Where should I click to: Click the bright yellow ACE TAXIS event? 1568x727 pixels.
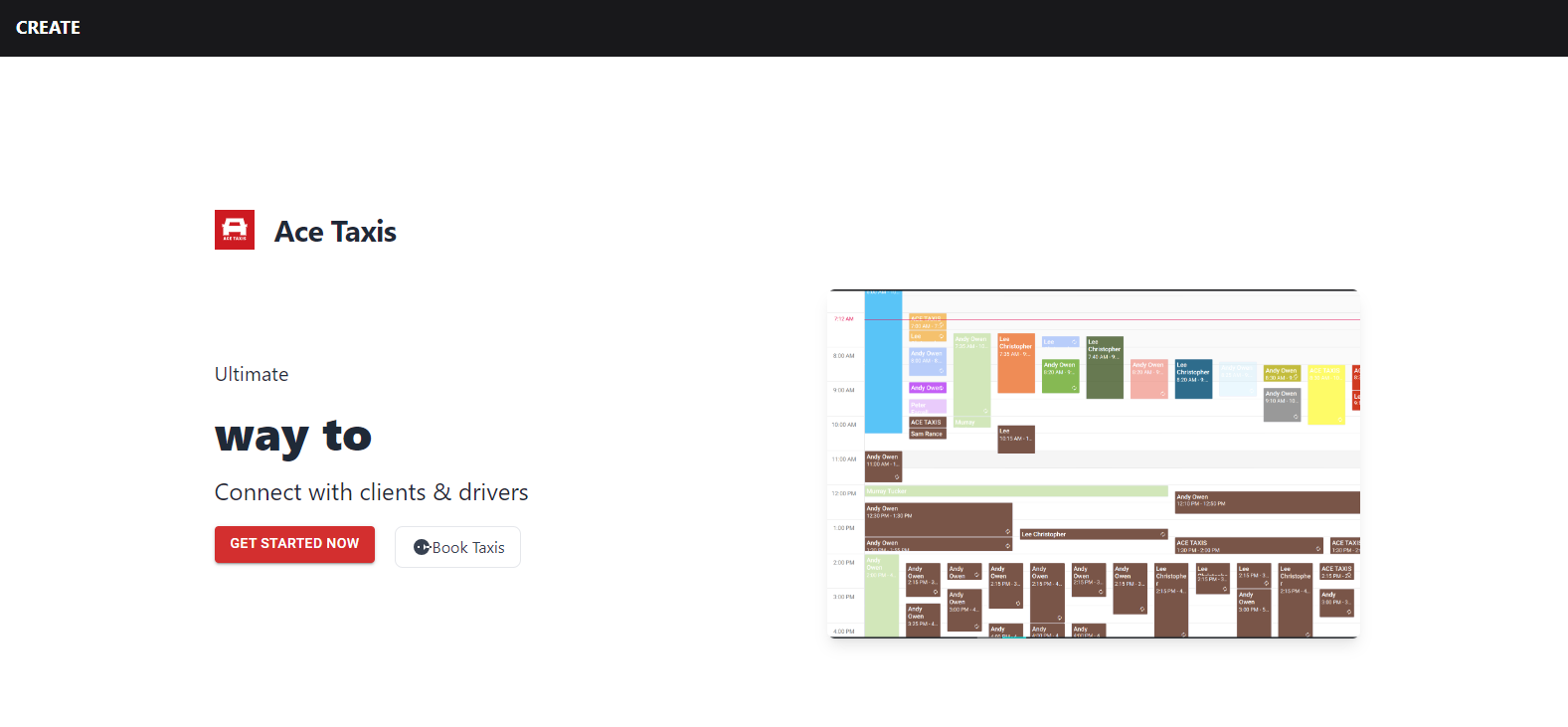coord(1325,398)
